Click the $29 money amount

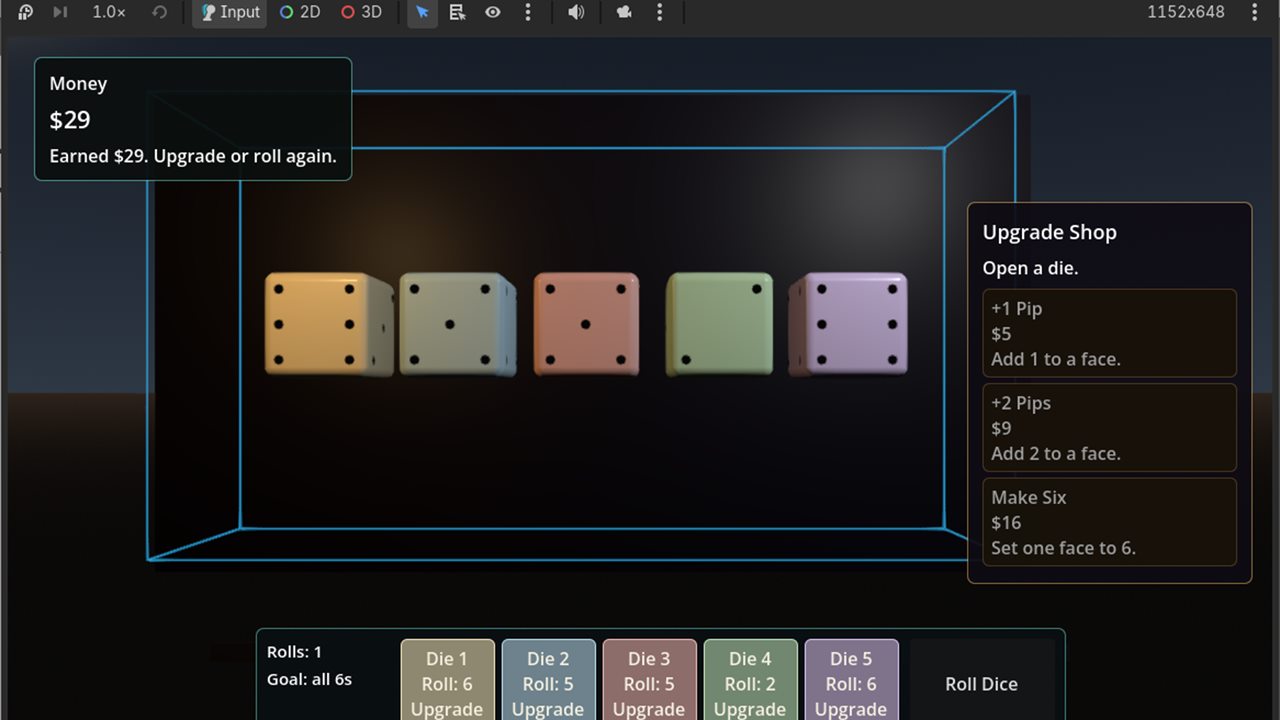pyautogui.click(x=70, y=120)
